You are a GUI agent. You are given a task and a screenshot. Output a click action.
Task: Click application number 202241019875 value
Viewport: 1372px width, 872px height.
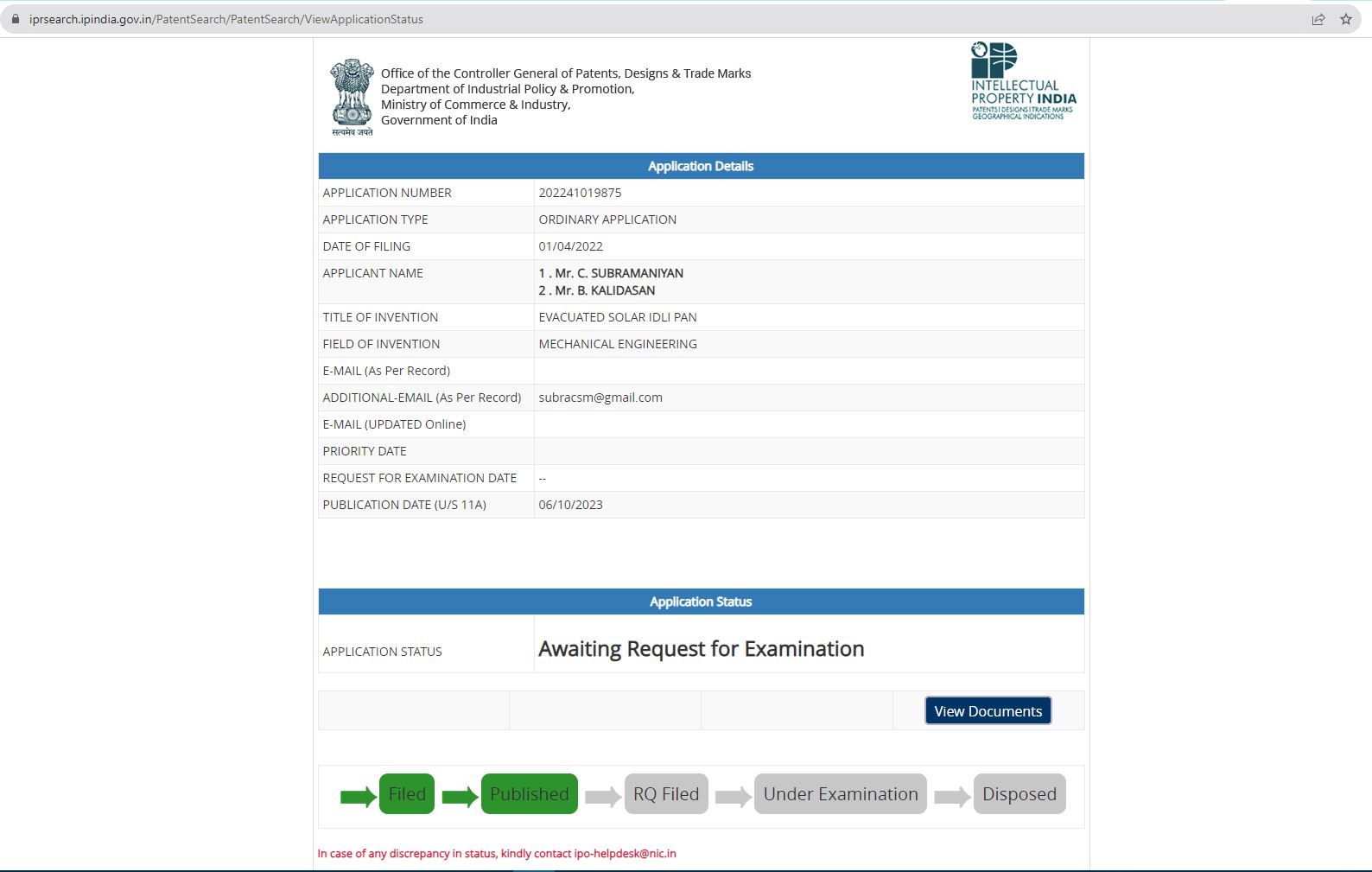[580, 193]
